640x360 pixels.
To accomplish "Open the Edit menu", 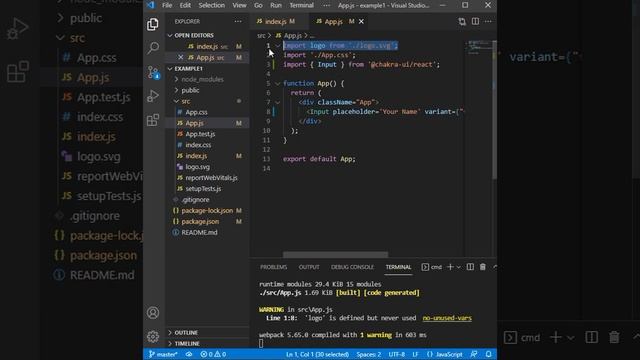I will click(185, 5).
